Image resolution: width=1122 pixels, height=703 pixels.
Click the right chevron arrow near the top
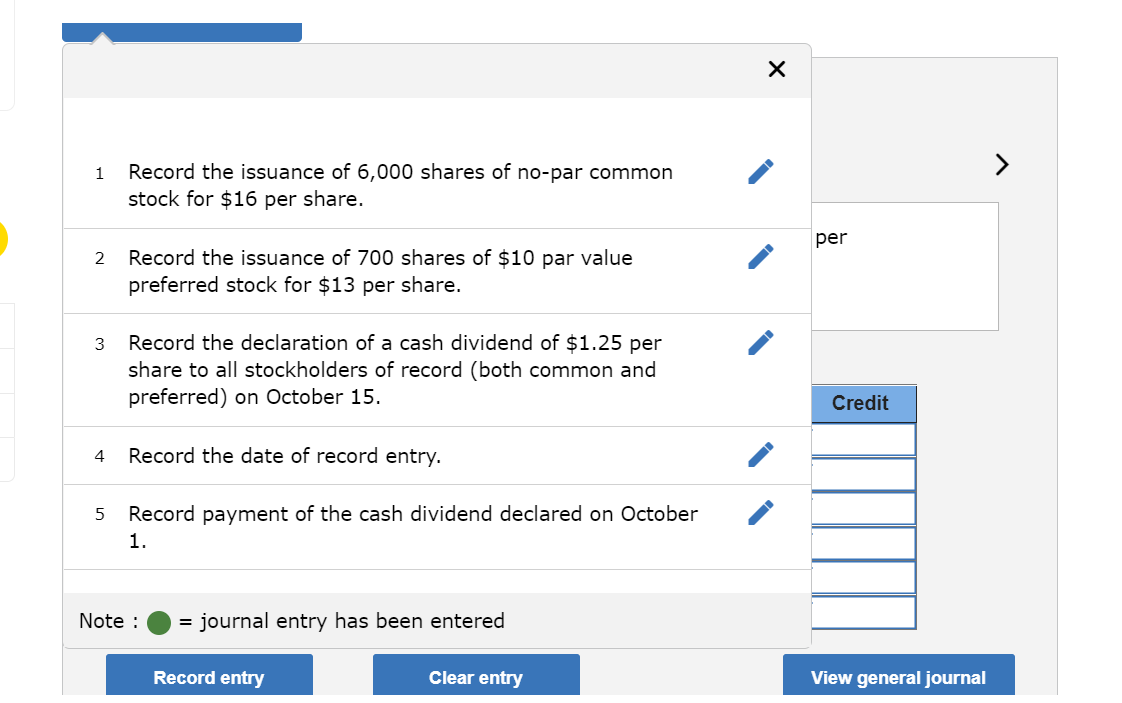pos(1001,164)
